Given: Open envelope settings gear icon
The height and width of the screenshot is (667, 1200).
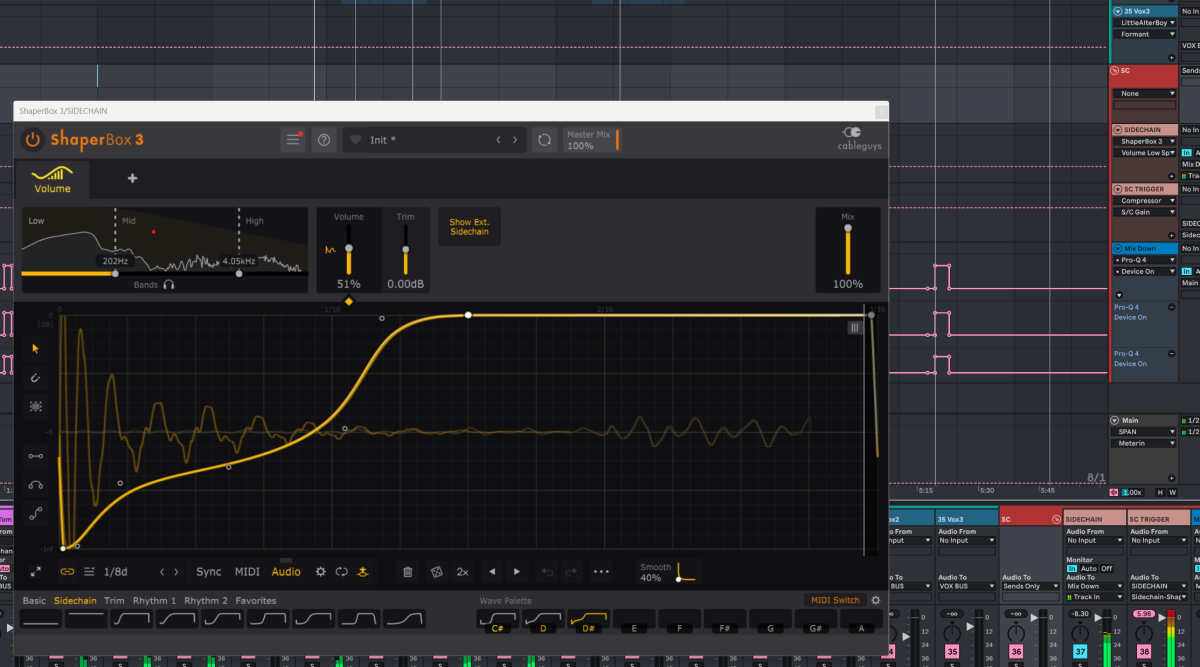Looking at the screenshot, I should point(321,572).
